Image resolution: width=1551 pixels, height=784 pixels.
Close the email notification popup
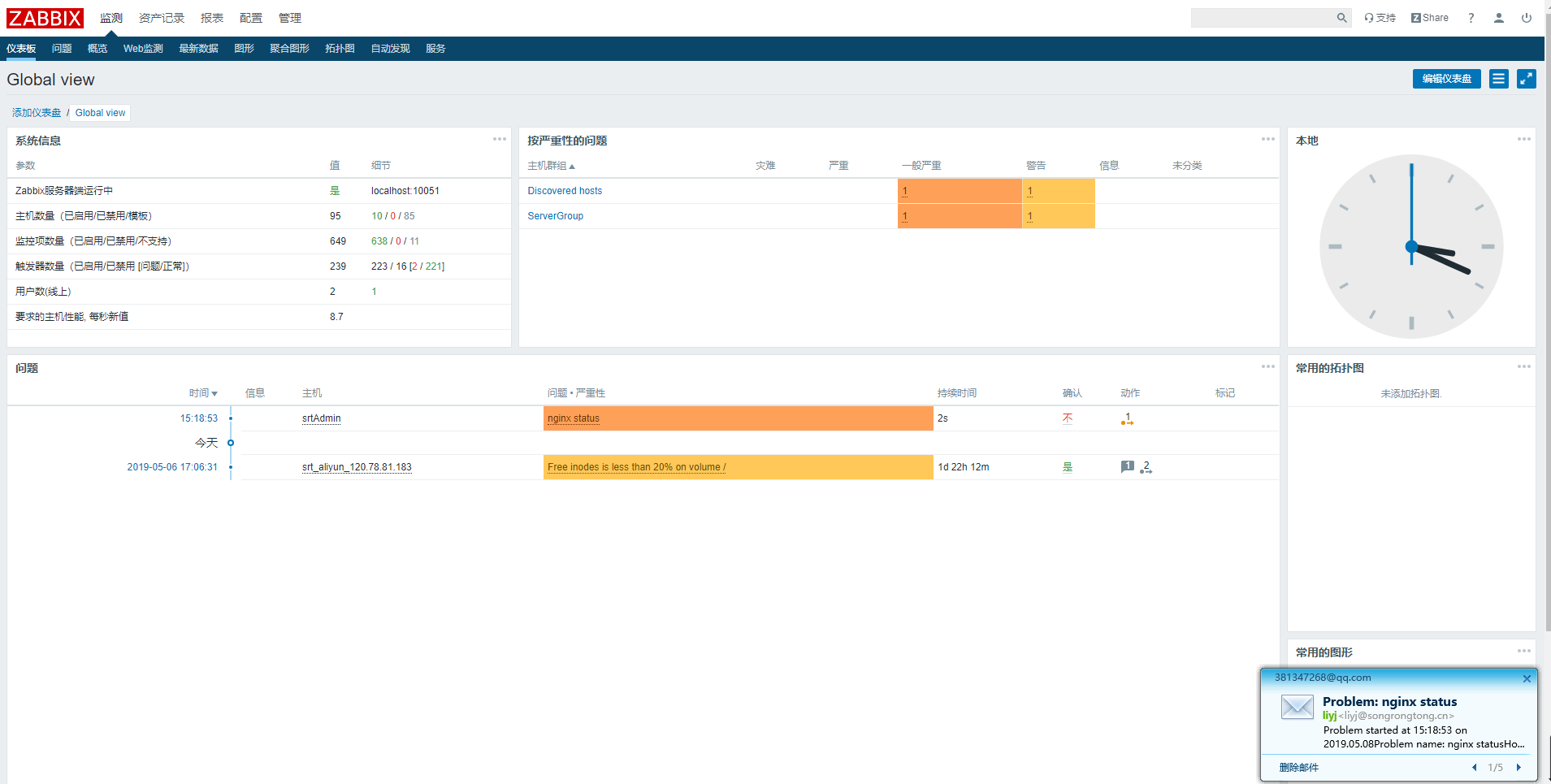tap(1527, 678)
